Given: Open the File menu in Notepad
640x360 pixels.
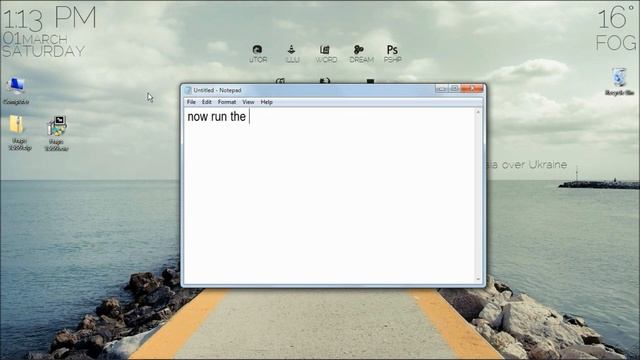Looking at the screenshot, I should pos(191,102).
